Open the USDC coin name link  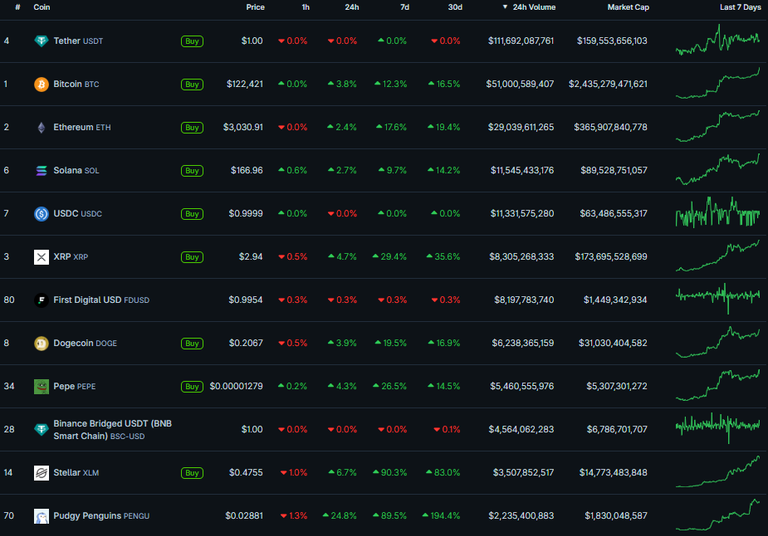click(77, 214)
